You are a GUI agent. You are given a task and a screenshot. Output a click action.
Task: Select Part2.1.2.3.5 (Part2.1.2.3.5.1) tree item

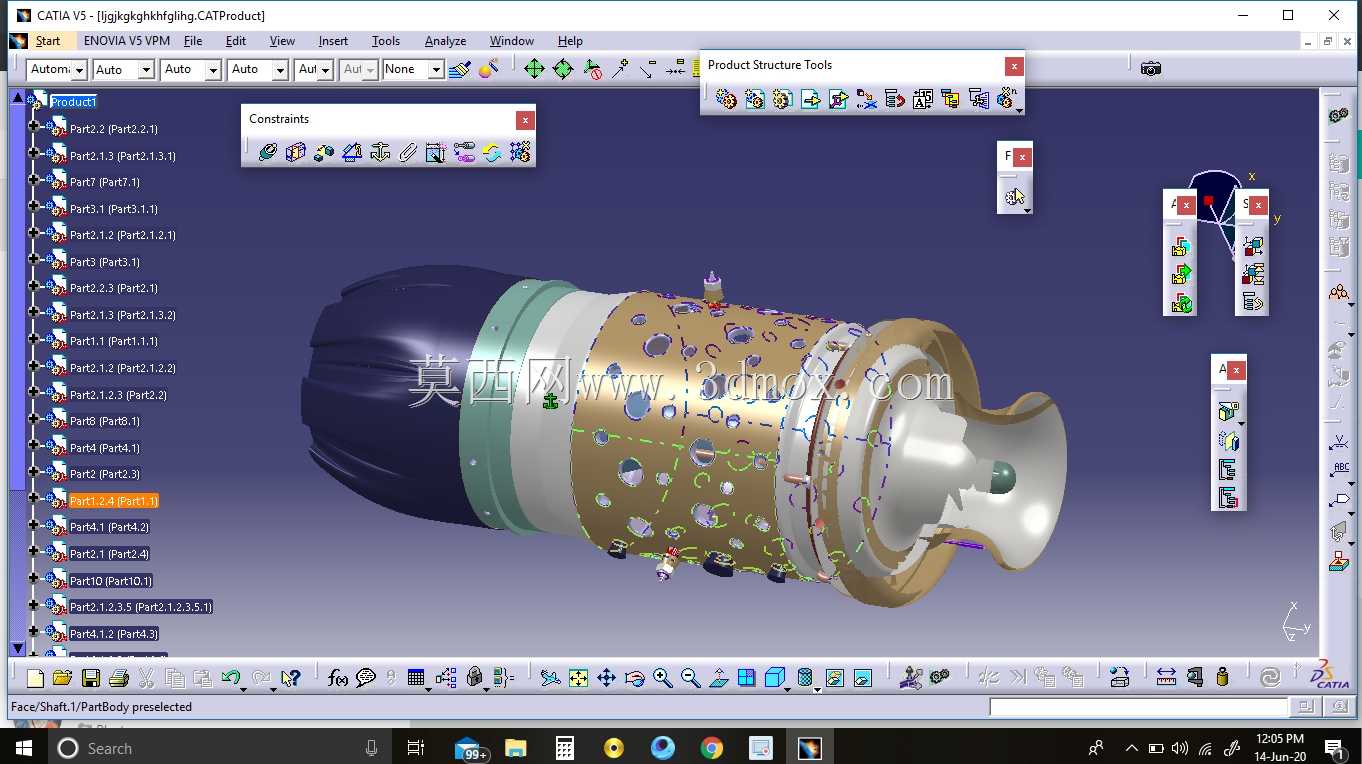pos(141,607)
